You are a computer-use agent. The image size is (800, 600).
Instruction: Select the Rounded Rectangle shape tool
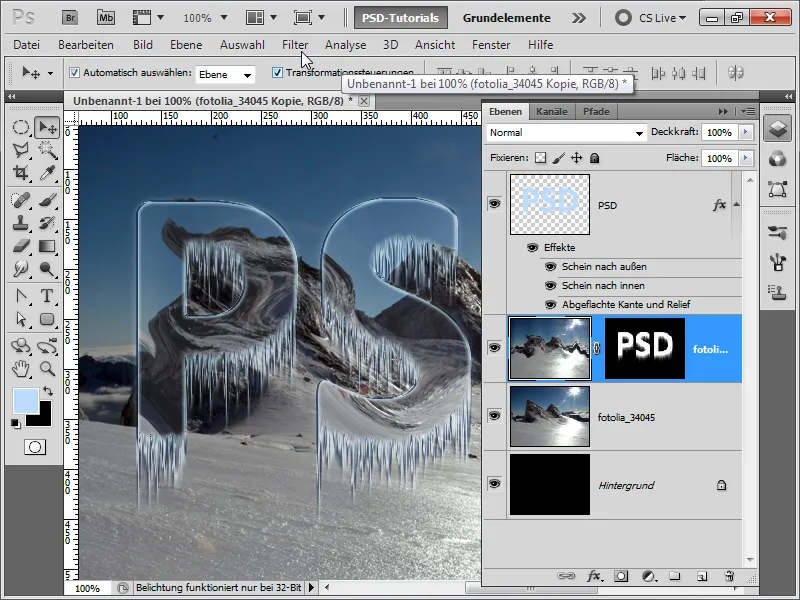pyautogui.click(x=47, y=319)
